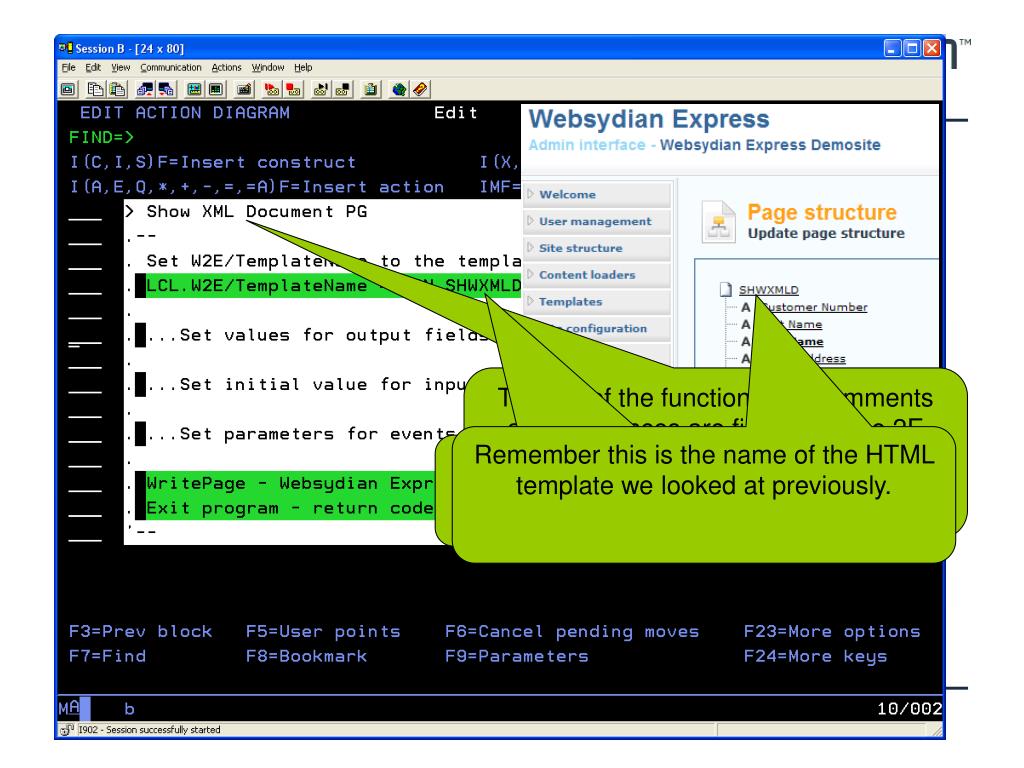Open the Edit menu

pyautogui.click(x=93, y=67)
